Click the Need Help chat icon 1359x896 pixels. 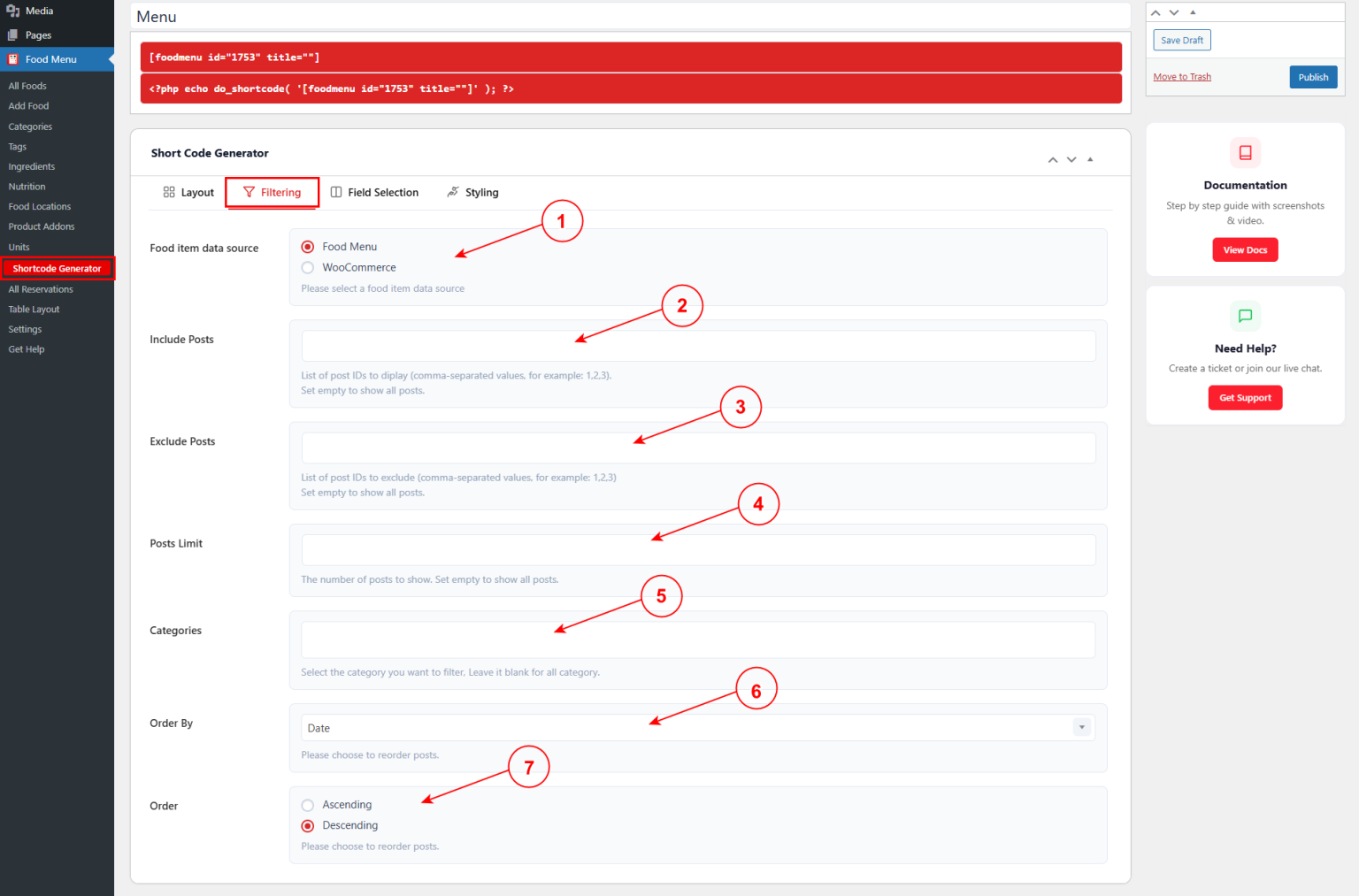1245,316
